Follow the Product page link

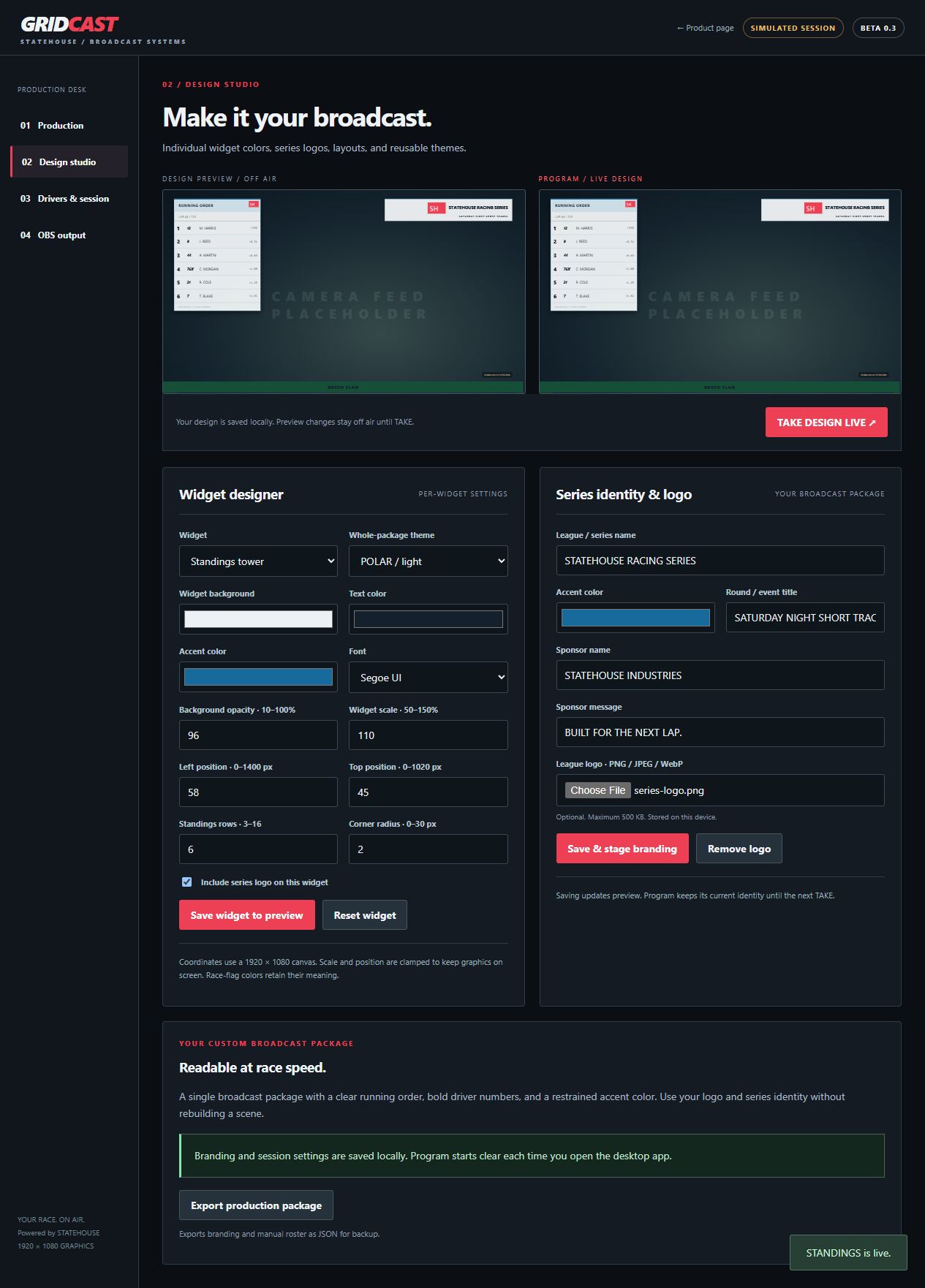pyautogui.click(x=705, y=28)
